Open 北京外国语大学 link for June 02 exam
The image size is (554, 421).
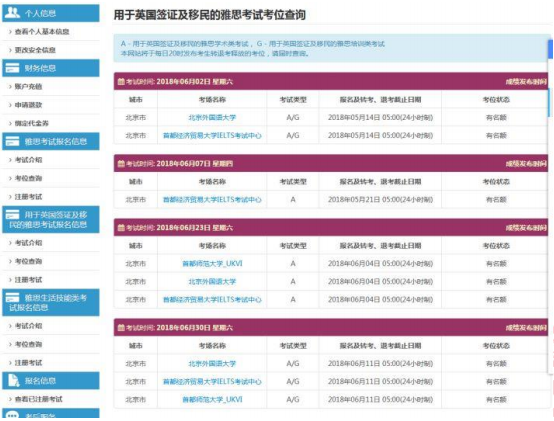click(x=212, y=118)
